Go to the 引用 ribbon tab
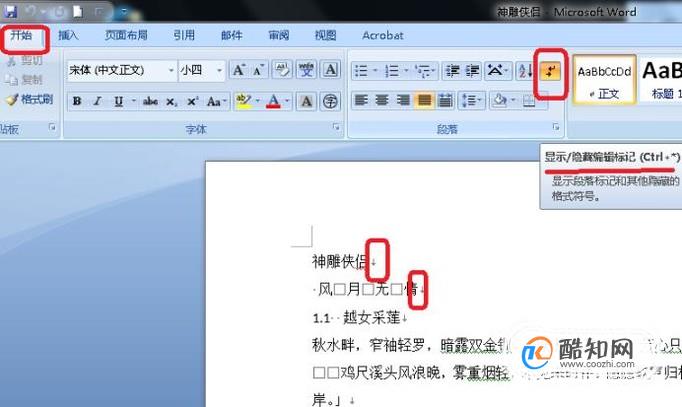682x407 pixels. point(184,35)
